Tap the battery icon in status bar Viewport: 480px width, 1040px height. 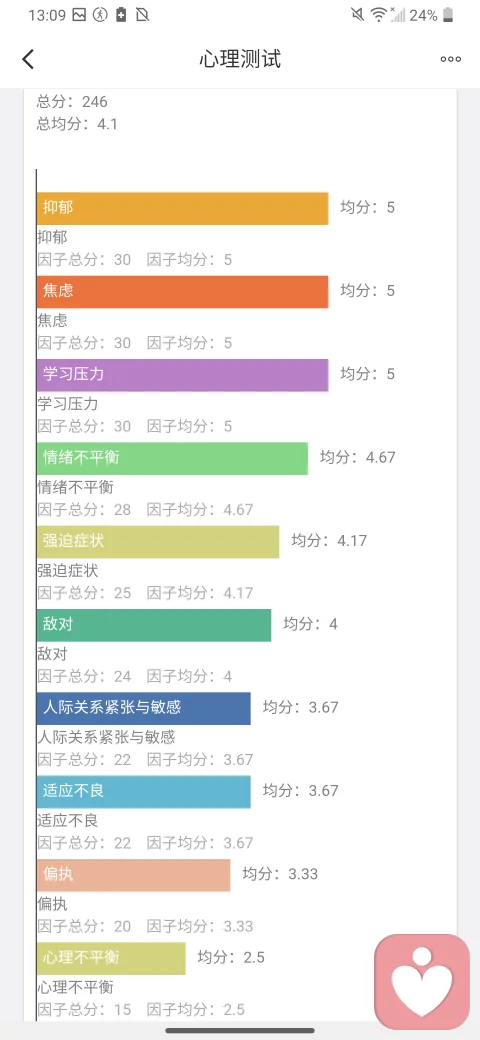click(x=449, y=15)
